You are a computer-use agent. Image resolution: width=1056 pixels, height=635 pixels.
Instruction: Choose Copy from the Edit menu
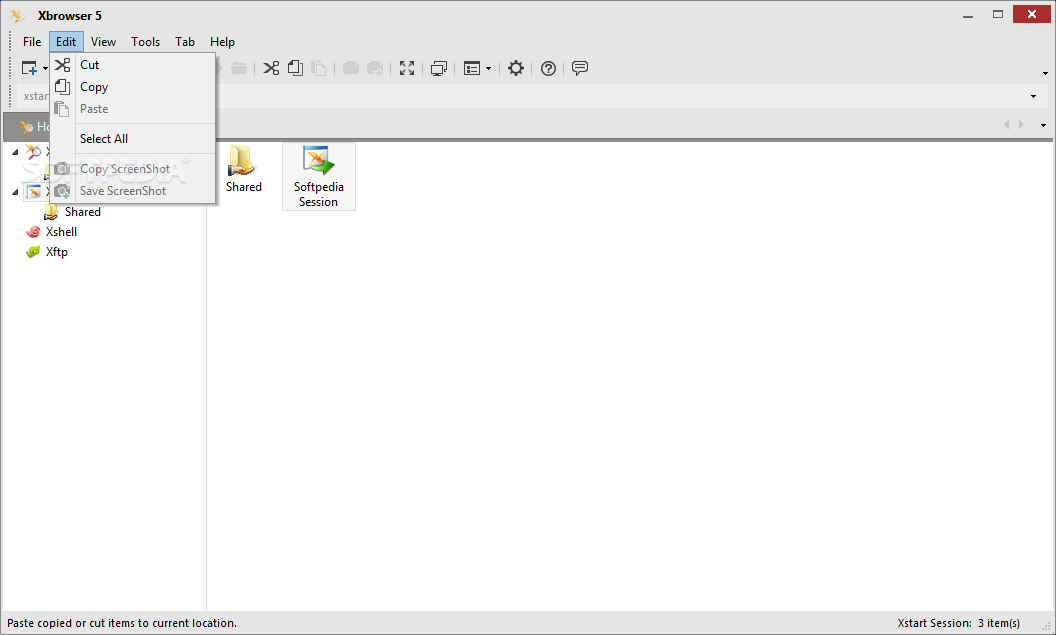(x=133, y=87)
